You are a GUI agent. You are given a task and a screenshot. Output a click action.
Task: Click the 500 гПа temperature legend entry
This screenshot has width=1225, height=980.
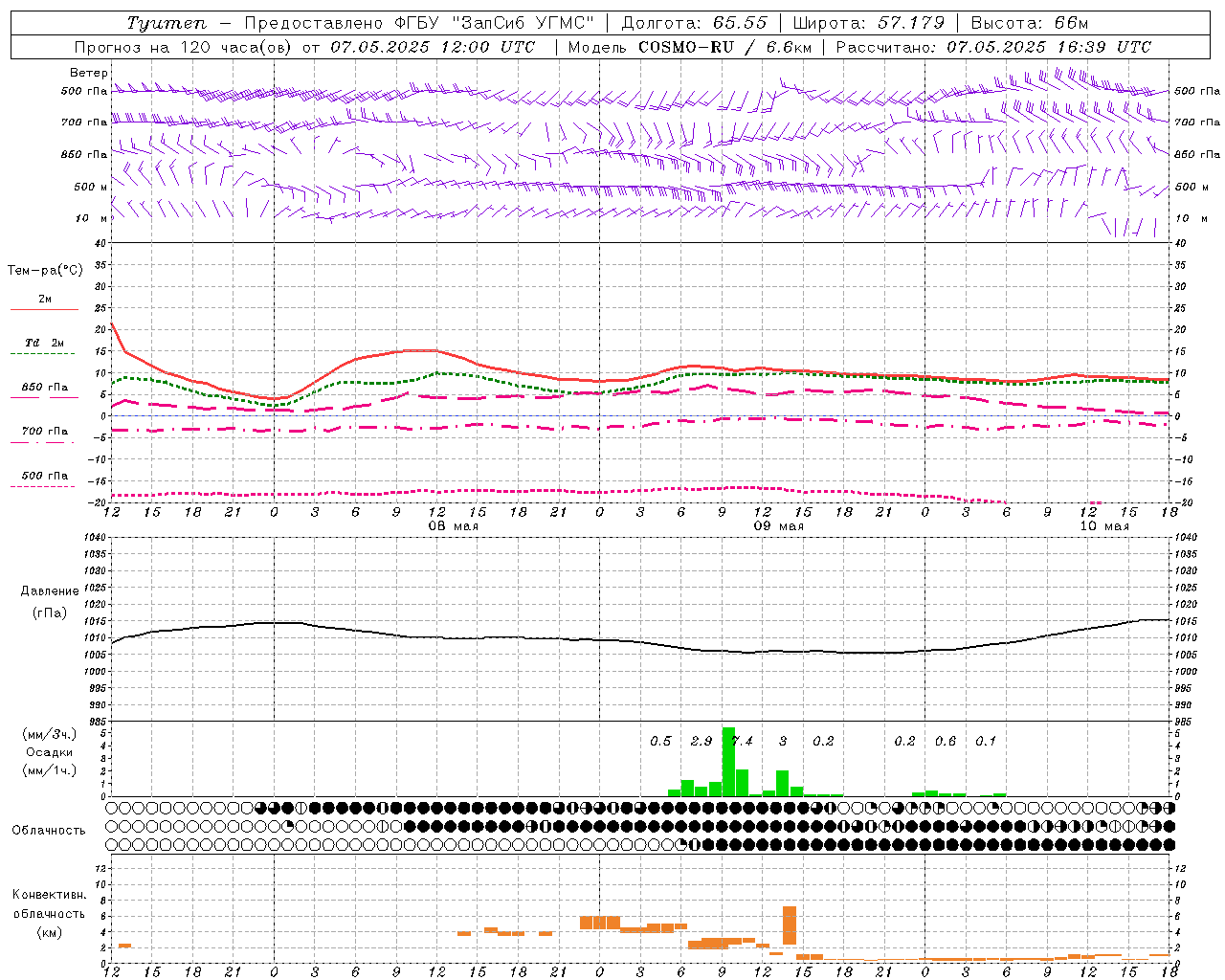pos(44,476)
